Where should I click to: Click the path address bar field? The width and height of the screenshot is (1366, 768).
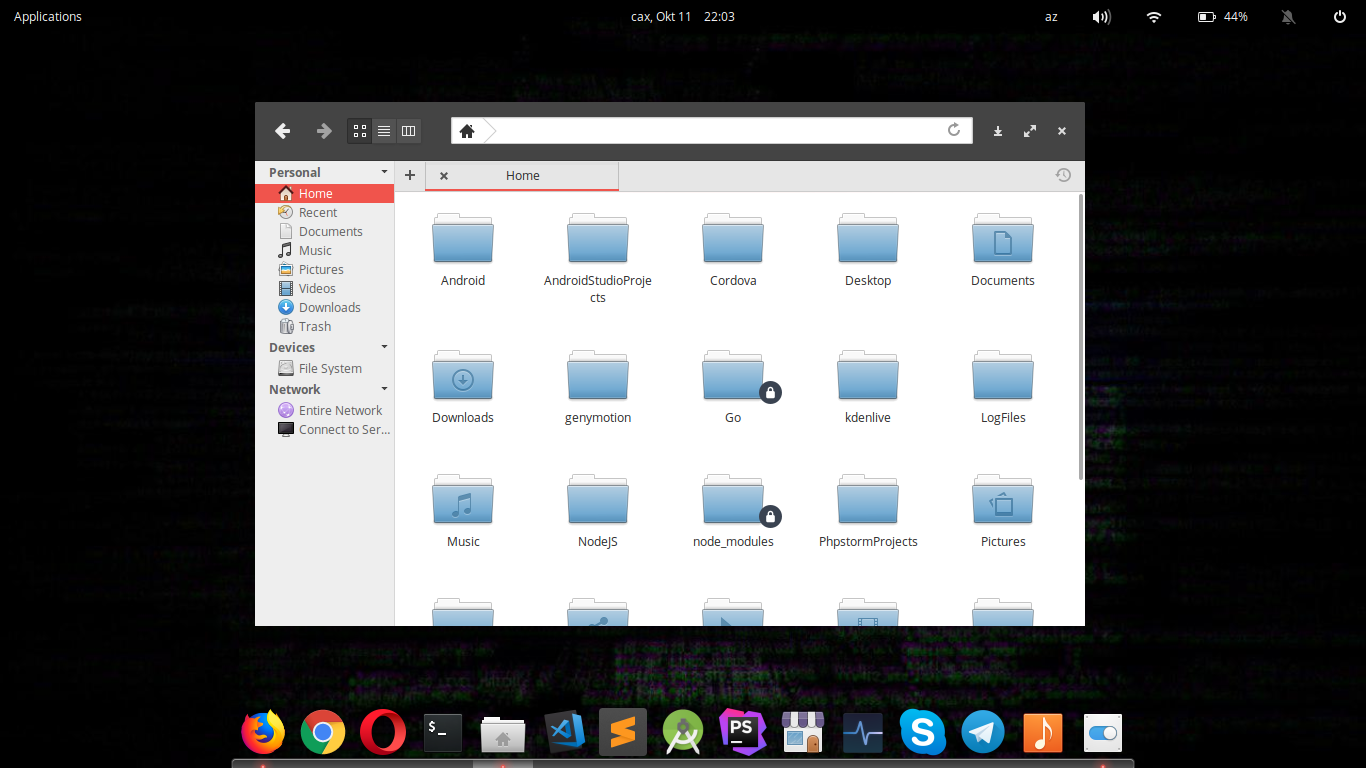pyautogui.click(x=720, y=131)
